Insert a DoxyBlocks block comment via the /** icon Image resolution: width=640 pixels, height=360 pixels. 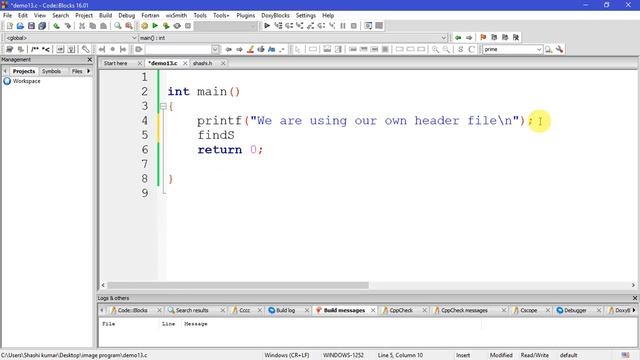[x=35, y=49]
